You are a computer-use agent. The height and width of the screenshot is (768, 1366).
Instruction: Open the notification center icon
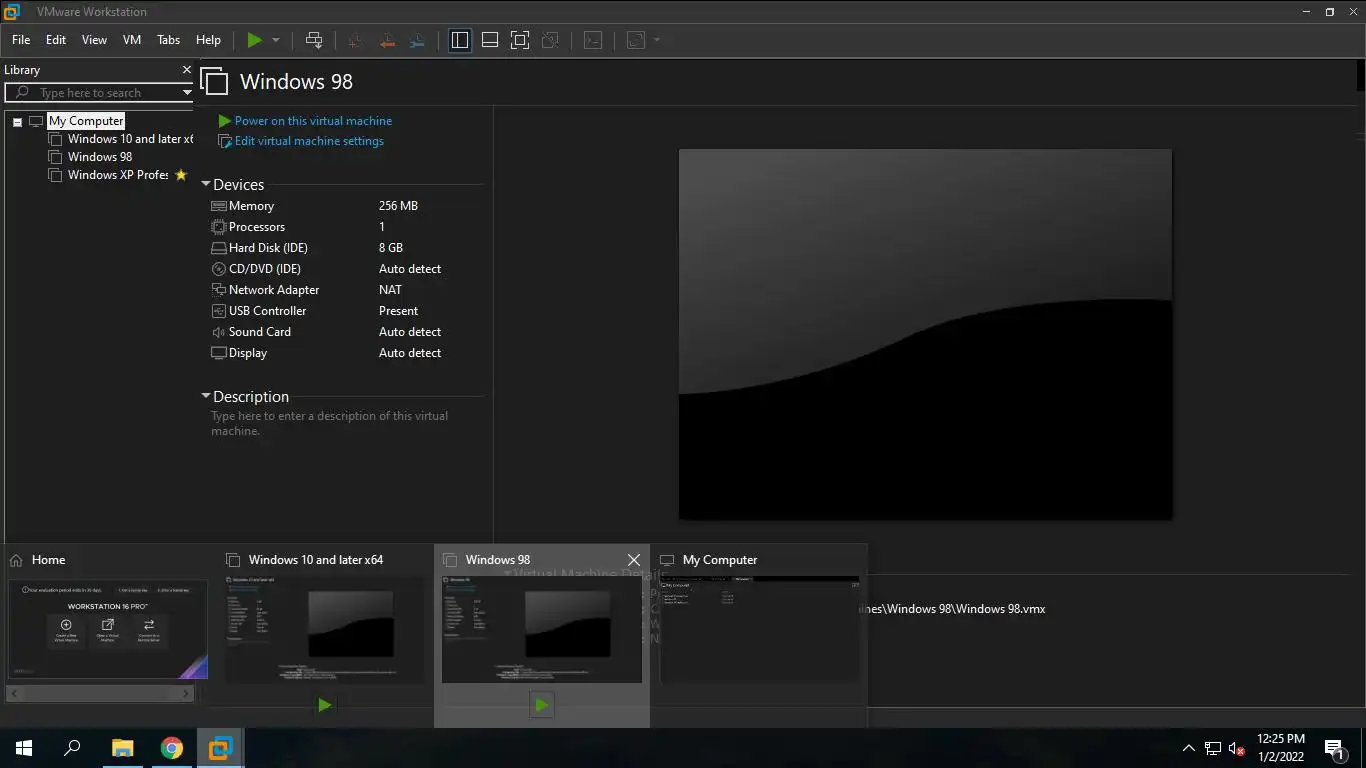click(x=1333, y=748)
